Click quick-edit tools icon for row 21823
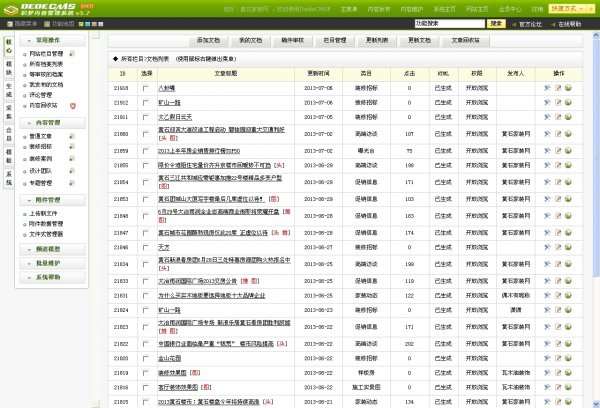 point(547,327)
